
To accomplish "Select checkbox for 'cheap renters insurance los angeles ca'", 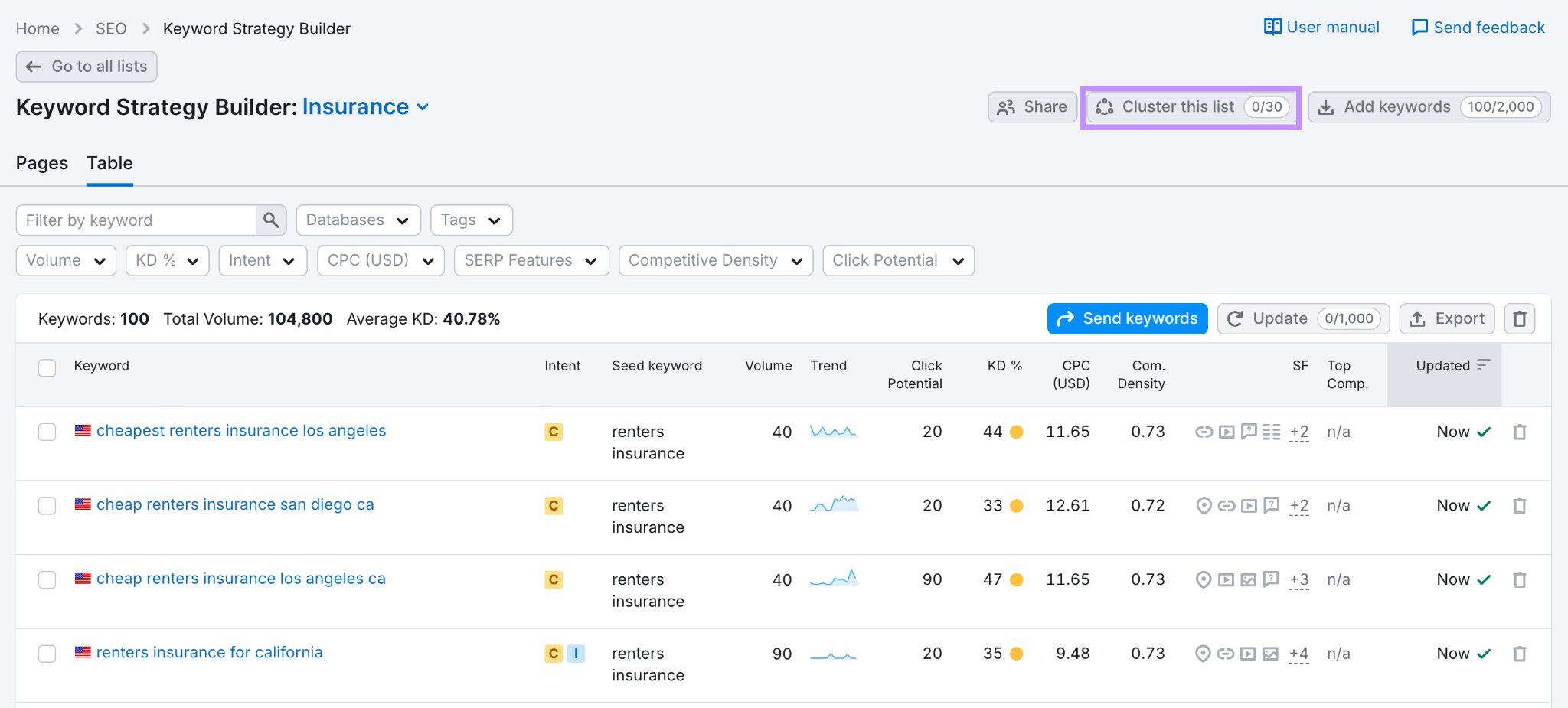I will tap(47, 580).
